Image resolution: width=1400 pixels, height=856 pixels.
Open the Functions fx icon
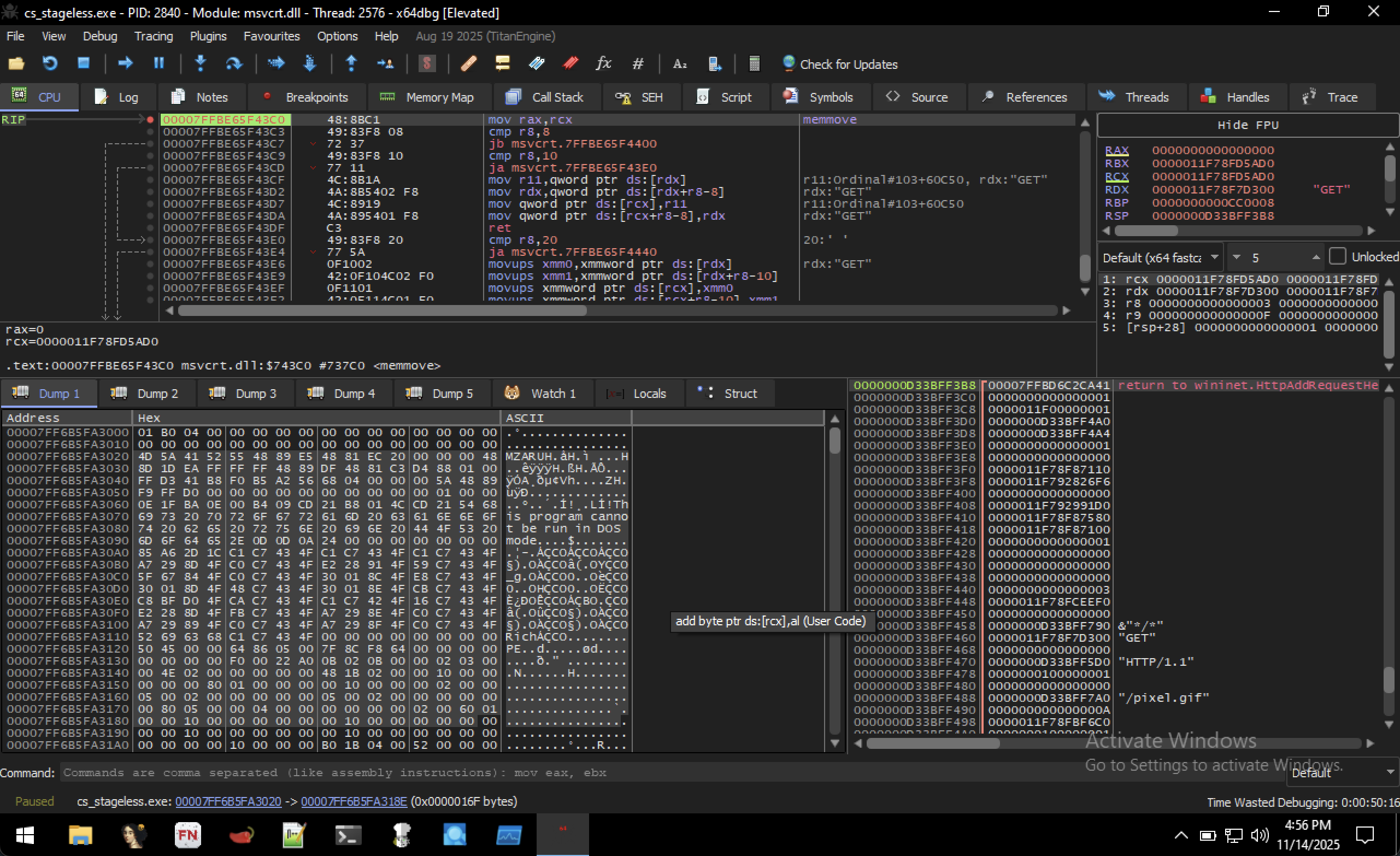[604, 63]
